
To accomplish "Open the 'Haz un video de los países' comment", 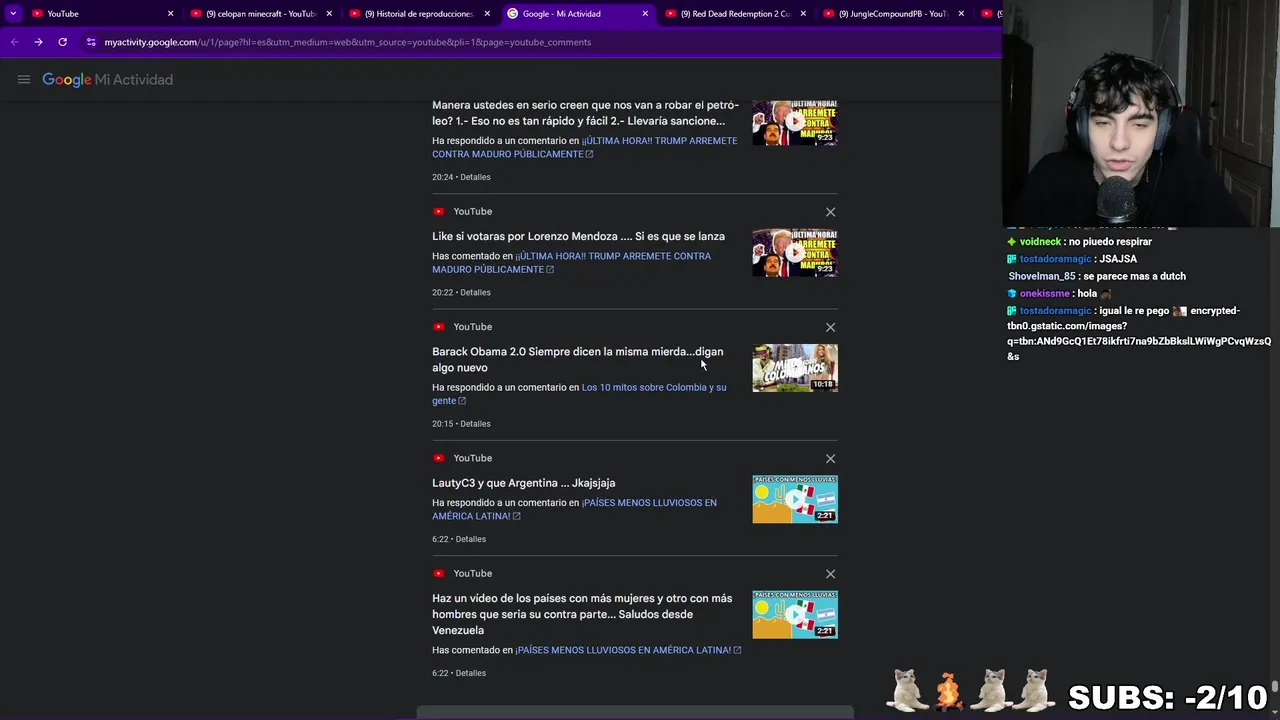I will coord(582,614).
